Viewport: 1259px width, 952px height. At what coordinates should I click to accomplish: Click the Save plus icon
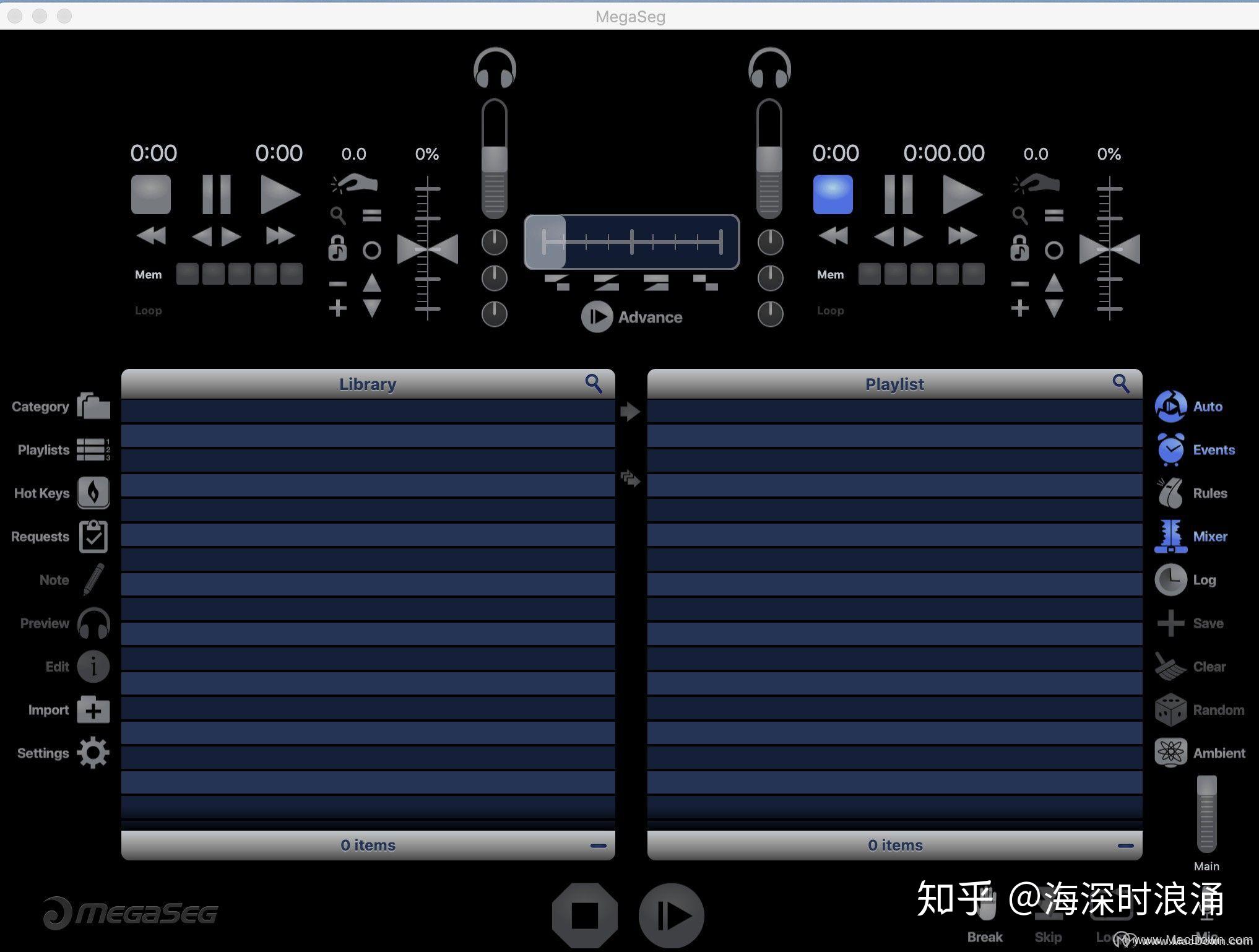(x=1170, y=623)
